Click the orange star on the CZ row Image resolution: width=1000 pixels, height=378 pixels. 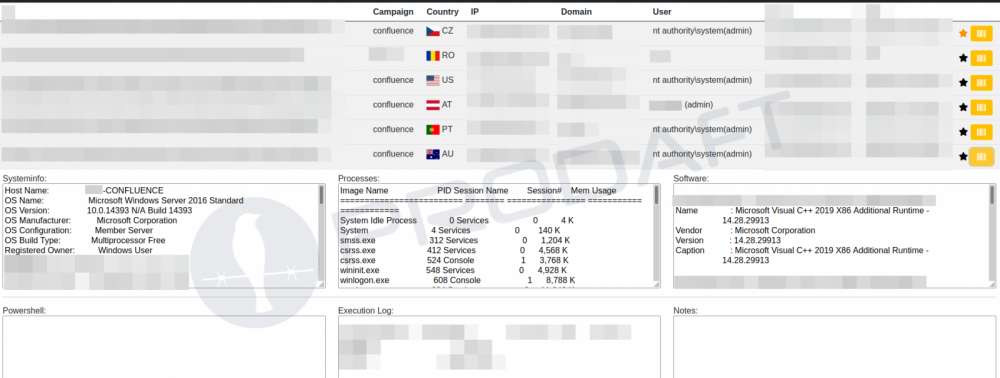[963, 34]
